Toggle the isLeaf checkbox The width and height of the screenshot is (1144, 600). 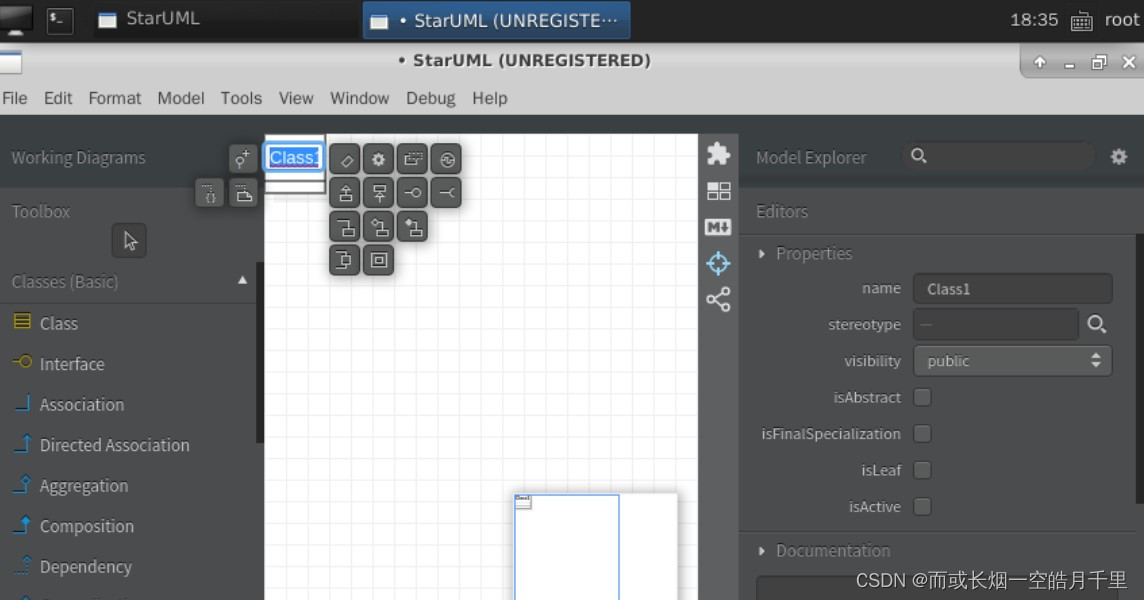922,470
